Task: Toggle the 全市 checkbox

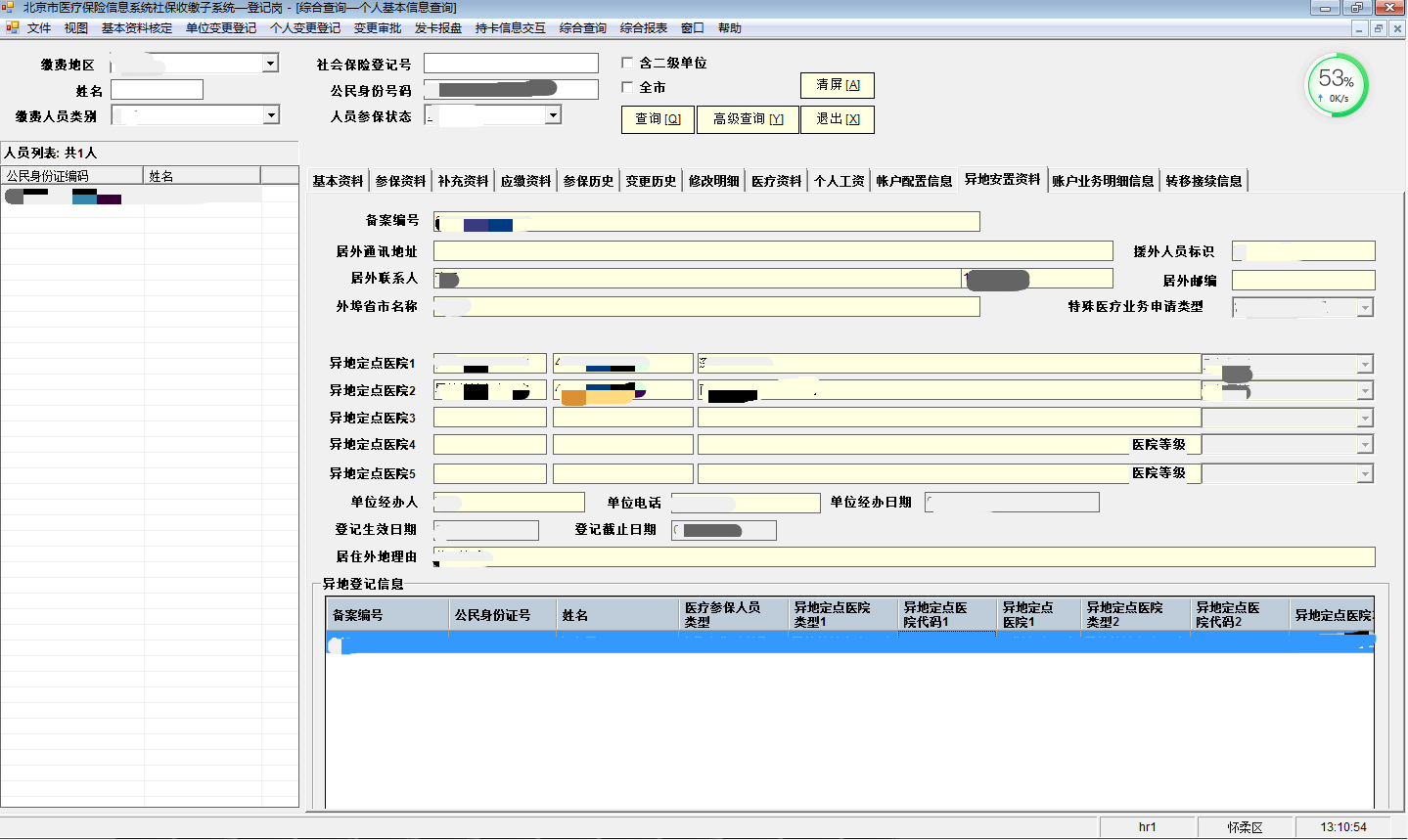Action: 628,87
